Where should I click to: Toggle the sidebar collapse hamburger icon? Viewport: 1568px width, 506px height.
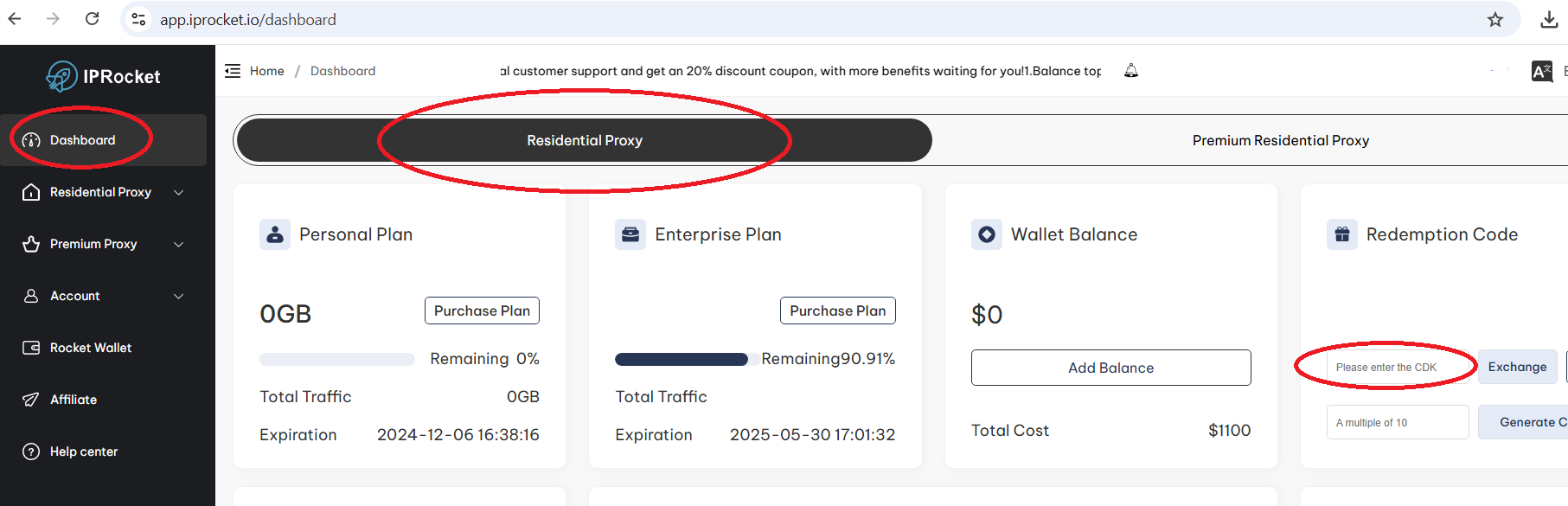click(x=233, y=71)
